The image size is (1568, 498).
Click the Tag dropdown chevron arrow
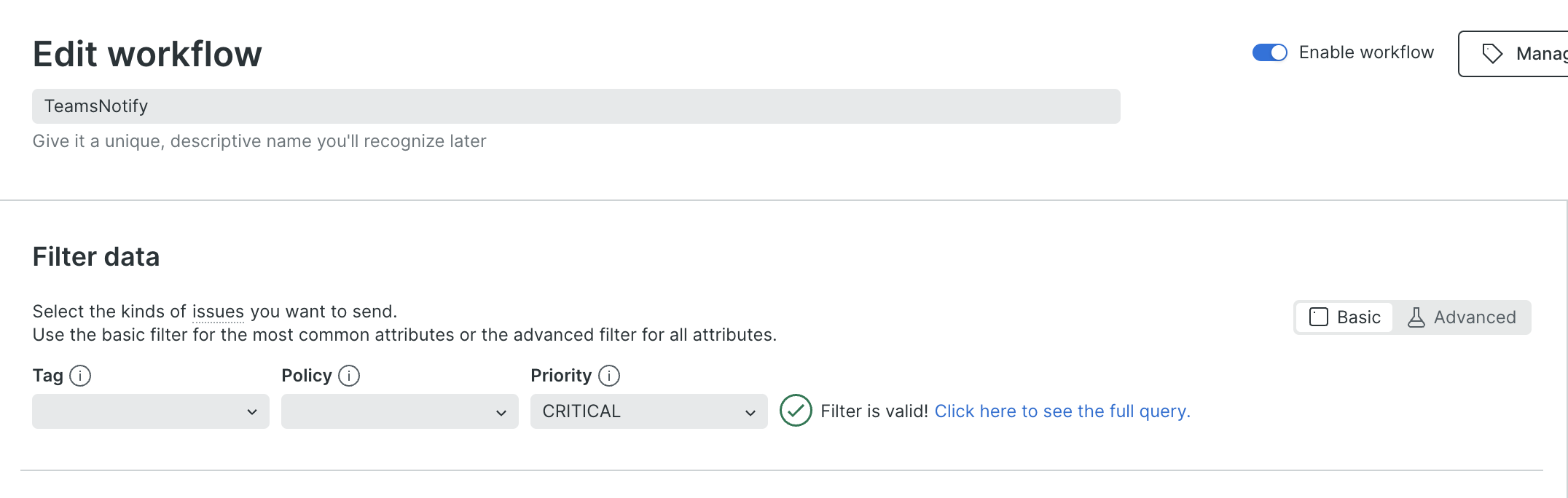(x=252, y=412)
